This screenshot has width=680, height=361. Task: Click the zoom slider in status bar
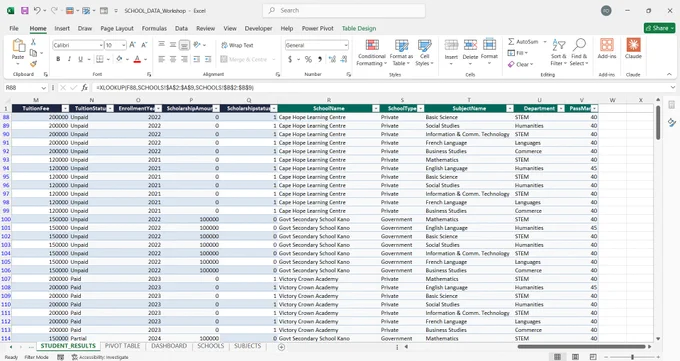click(633, 357)
